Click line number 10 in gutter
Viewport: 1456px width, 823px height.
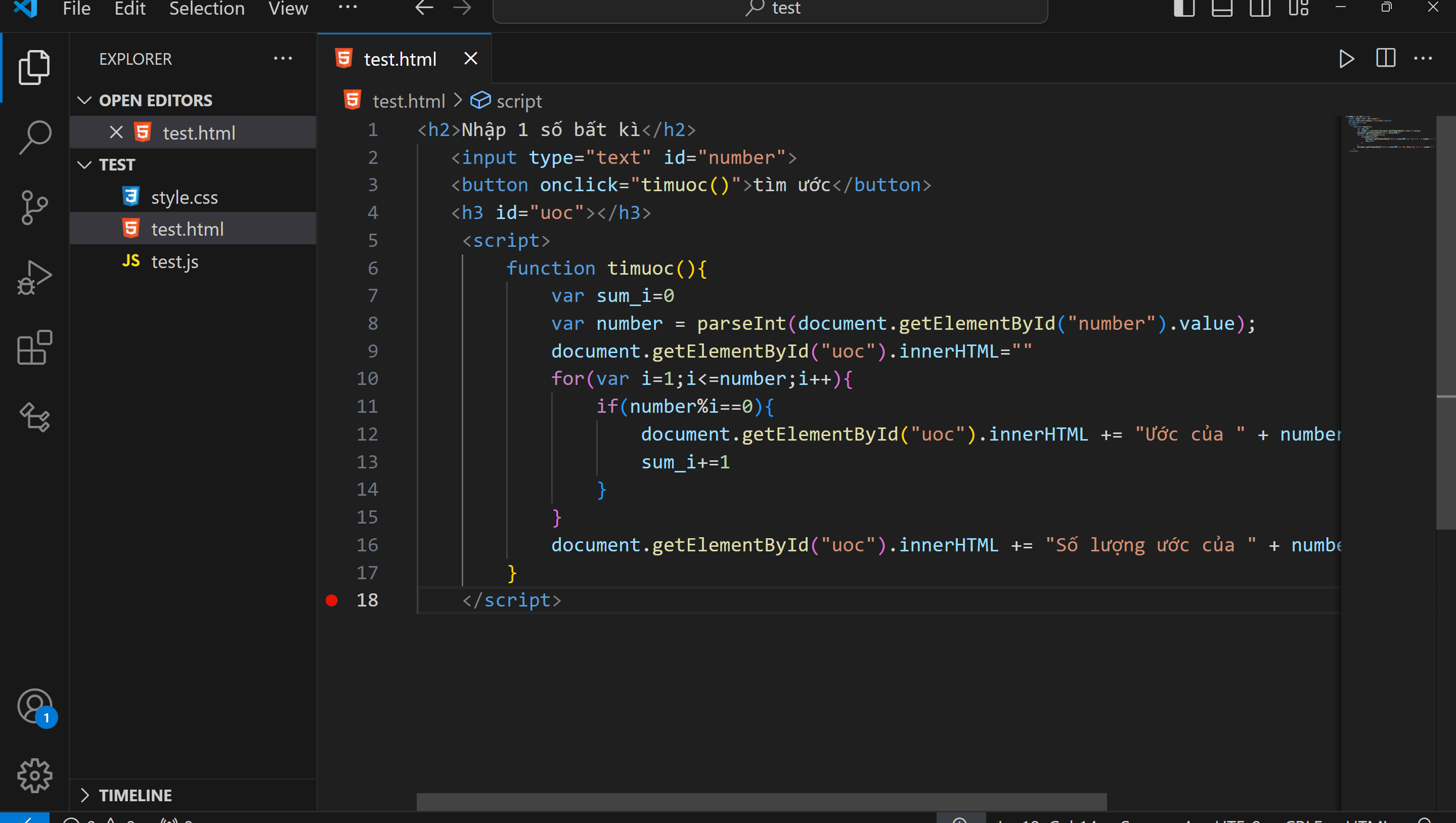coord(367,378)
